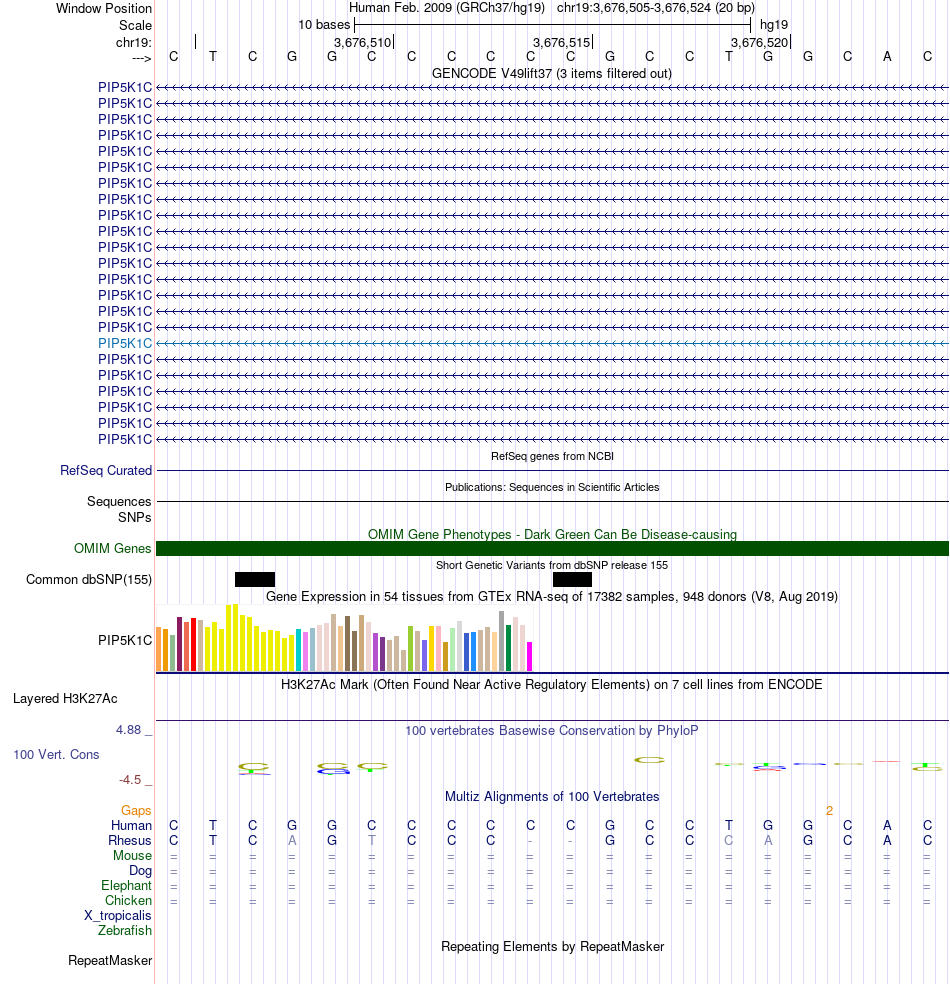This screenshot has height=984, width=950.
Task: Open the PIP5K1C GTEx expression label
Action: click(125, 640)
